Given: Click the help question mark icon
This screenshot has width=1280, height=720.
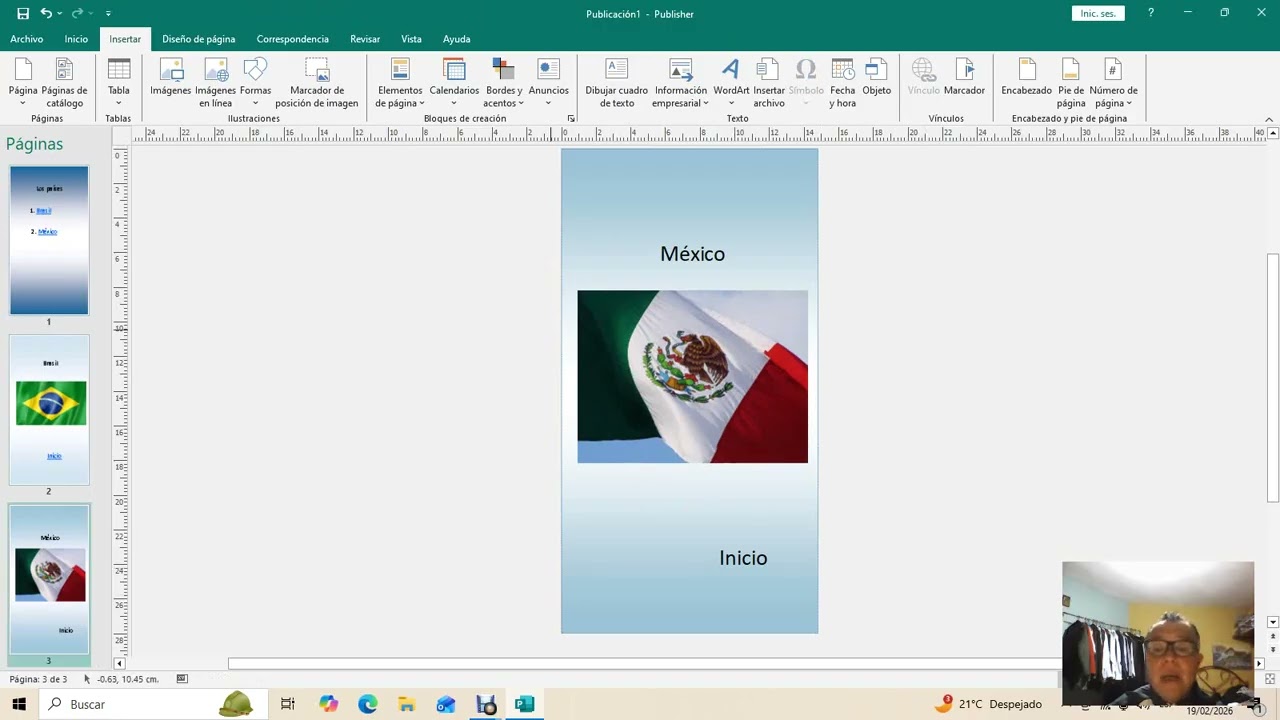Looking at the screenshot, I should click(x=1151, y=13).
